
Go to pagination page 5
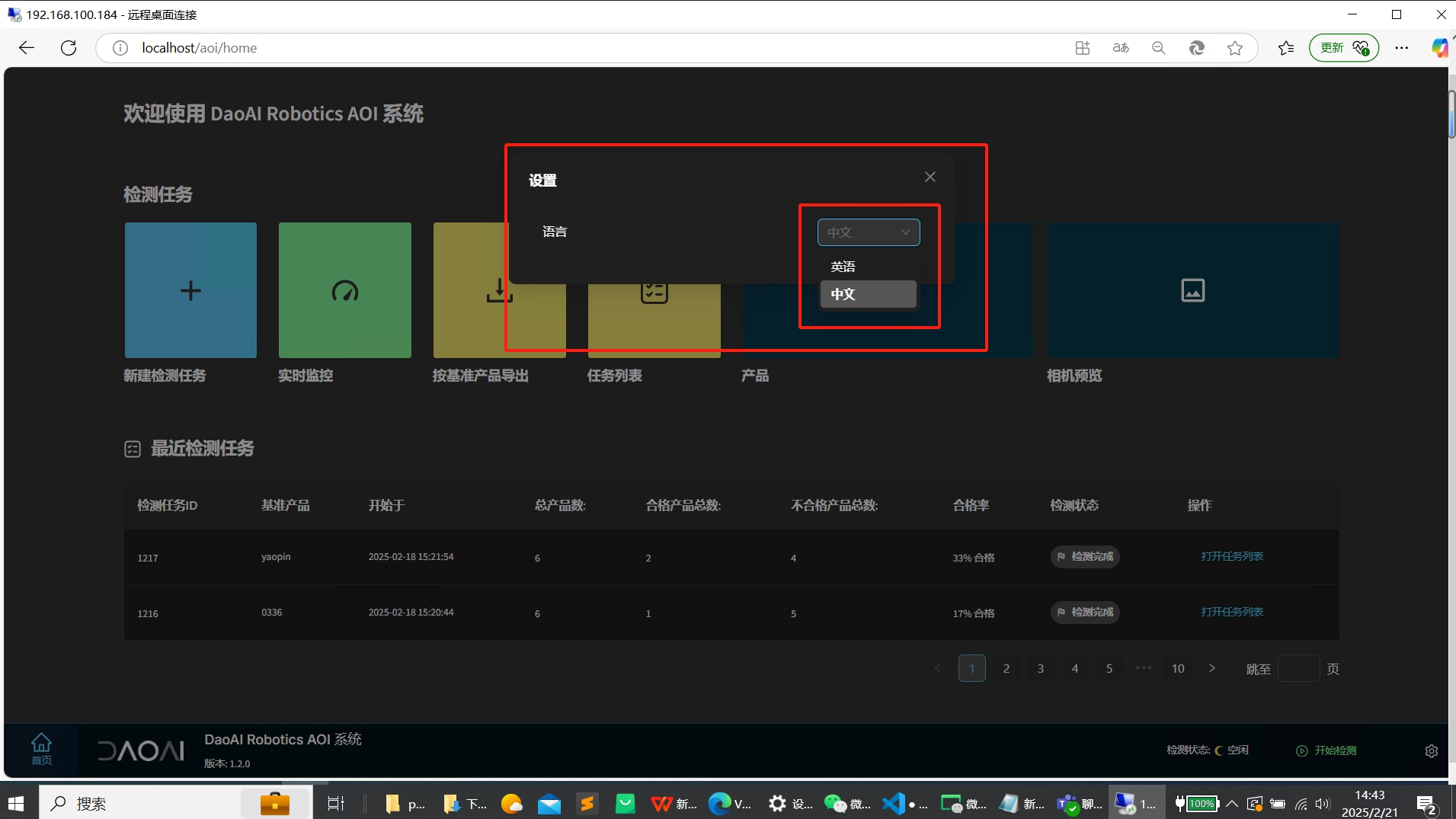pos(1109,668)
